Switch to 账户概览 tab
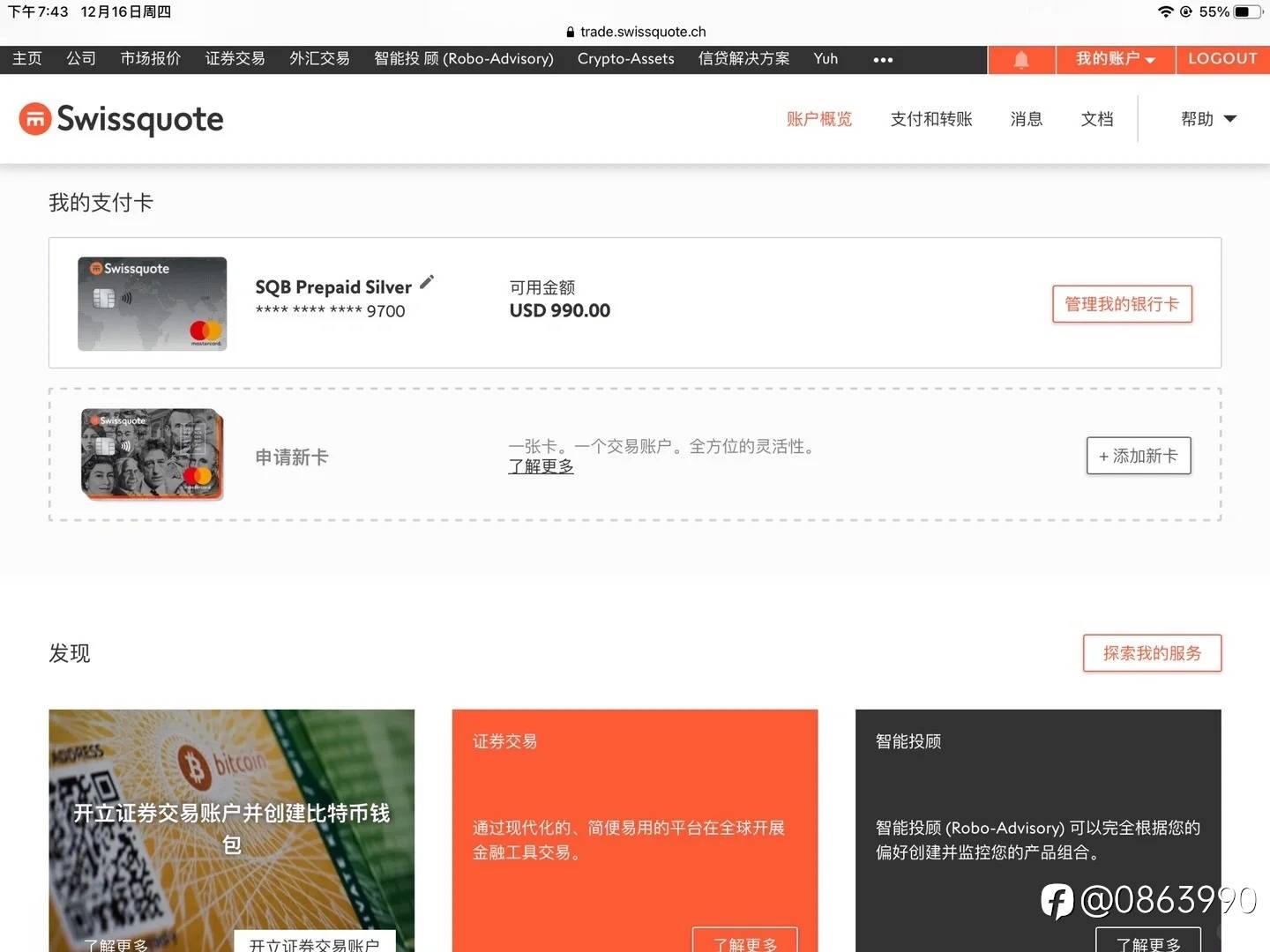 pos(819,119)
